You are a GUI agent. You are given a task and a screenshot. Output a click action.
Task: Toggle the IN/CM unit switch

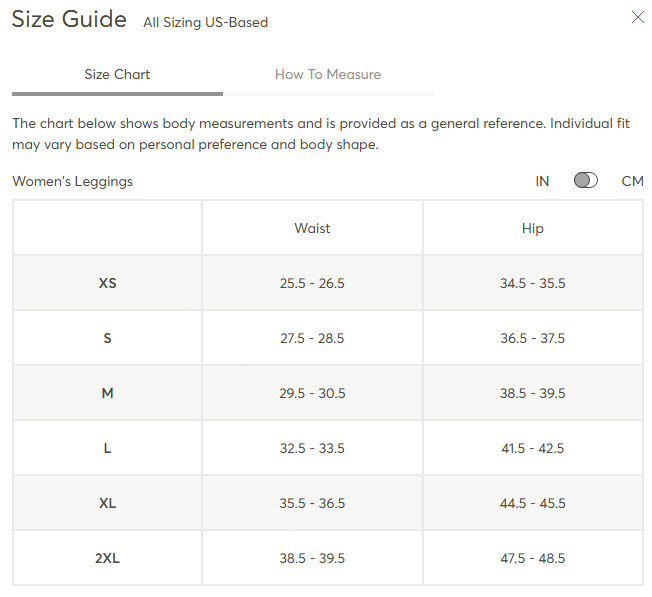[x=585, y=180]
